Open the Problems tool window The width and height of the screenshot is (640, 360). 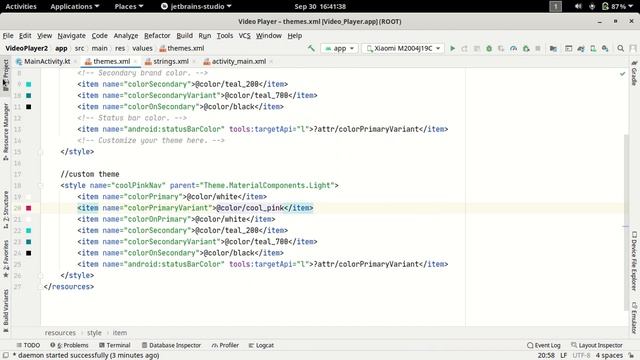pyautogui.click(x=69, y=345)
